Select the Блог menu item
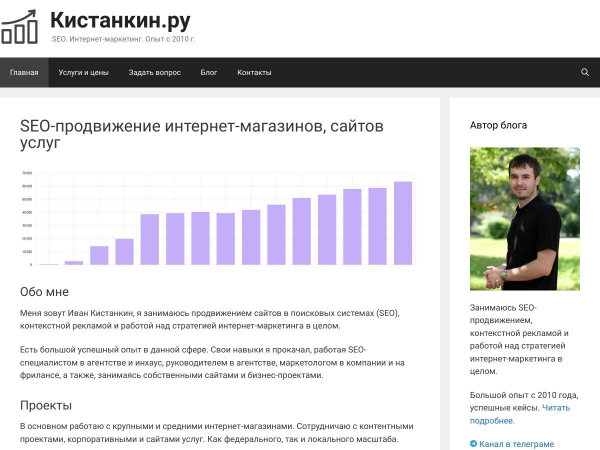 pos(209,72)
